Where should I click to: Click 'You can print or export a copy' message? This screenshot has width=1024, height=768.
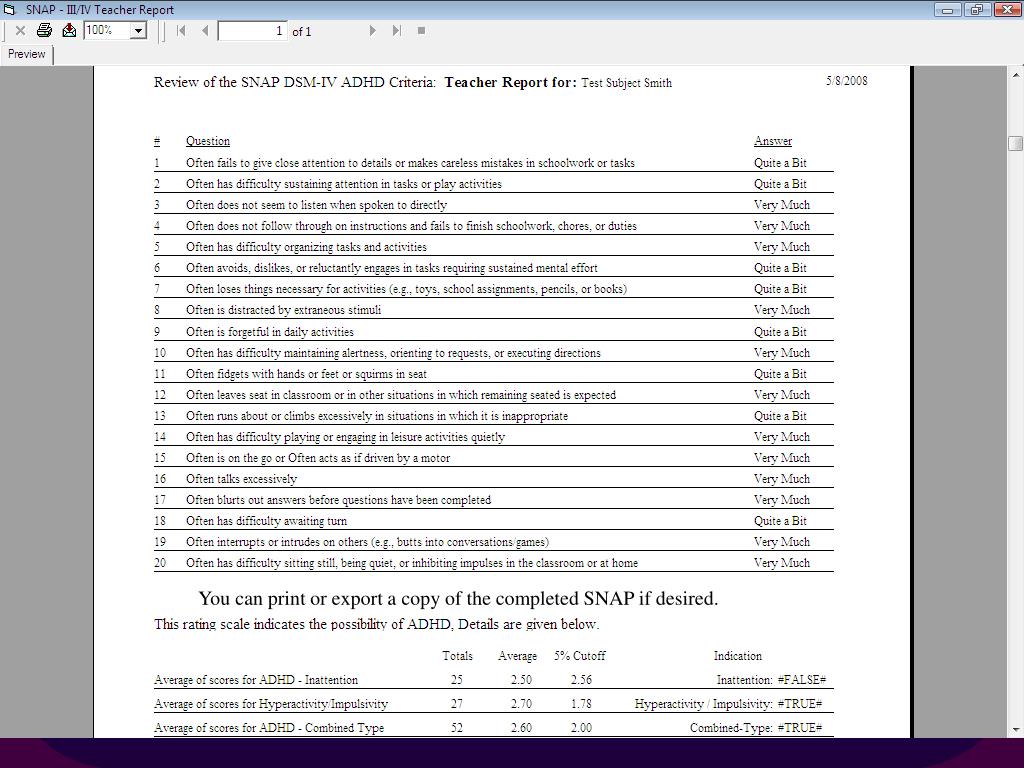coord(458,599)
